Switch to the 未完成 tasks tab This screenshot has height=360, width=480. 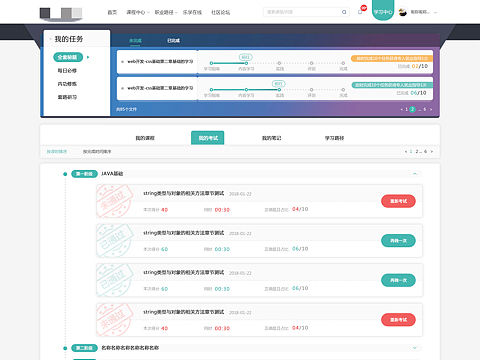[x=135, y=41]
